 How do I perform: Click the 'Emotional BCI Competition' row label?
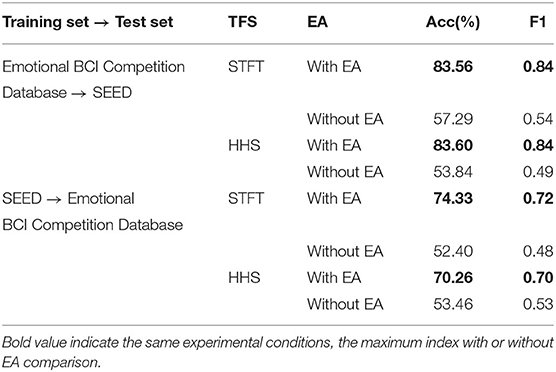(x=94, y=67)
